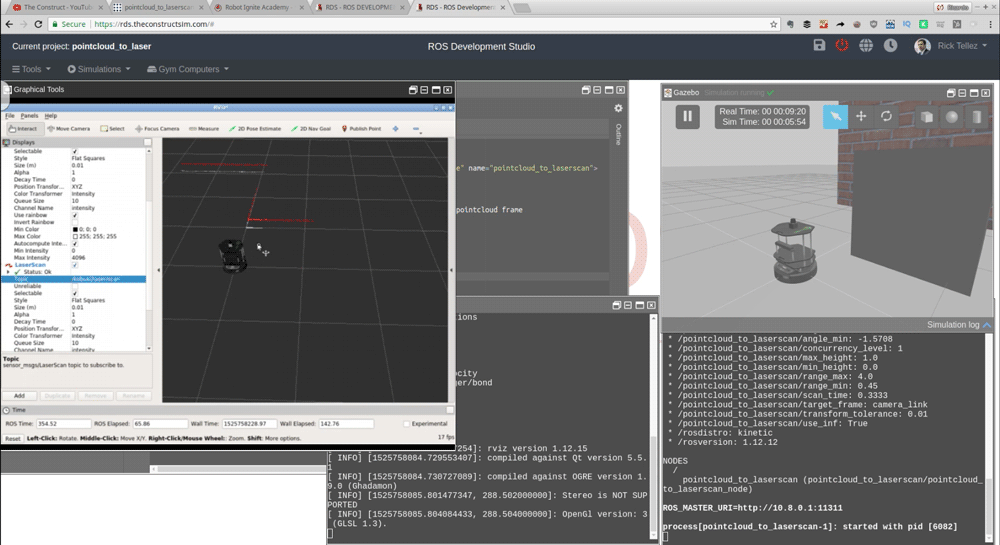Insert a cylinder shape in Gazebo
Screen dimensions: 1000x545
[x=976, y=117]
